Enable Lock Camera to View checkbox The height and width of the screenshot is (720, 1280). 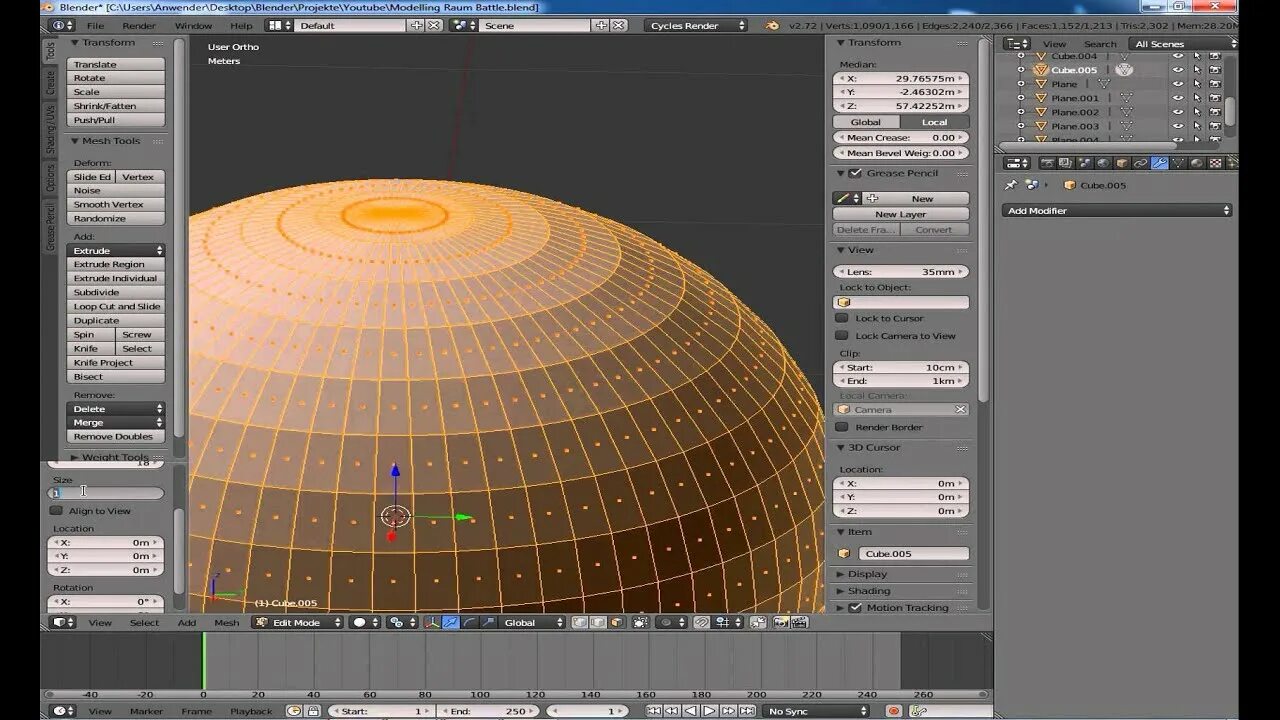pos(842,336)
